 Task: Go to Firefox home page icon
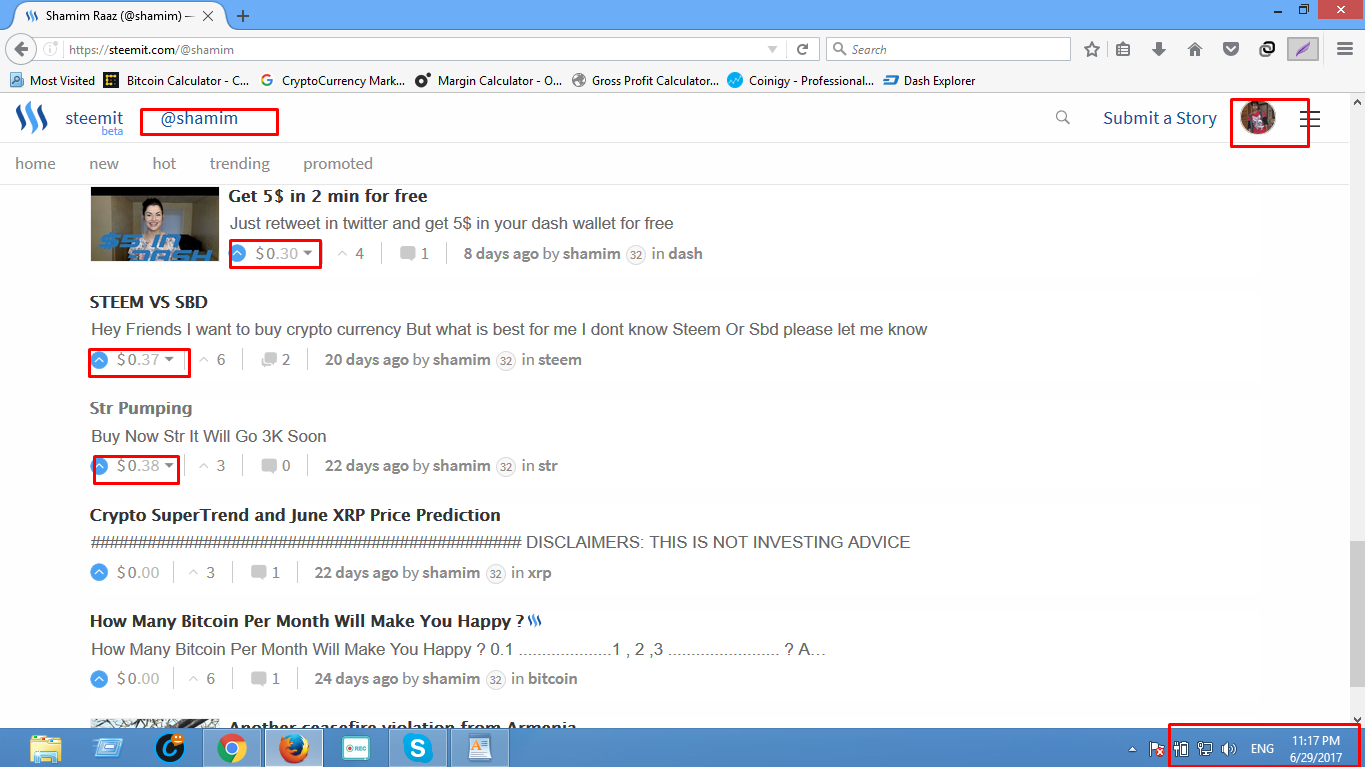(x=1194, y=49)
